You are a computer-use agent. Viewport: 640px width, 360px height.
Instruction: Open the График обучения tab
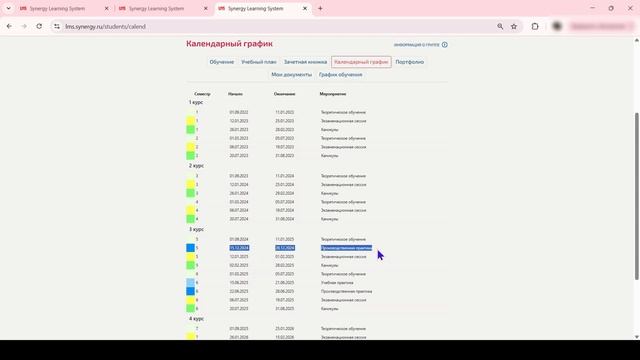[340, 75]
